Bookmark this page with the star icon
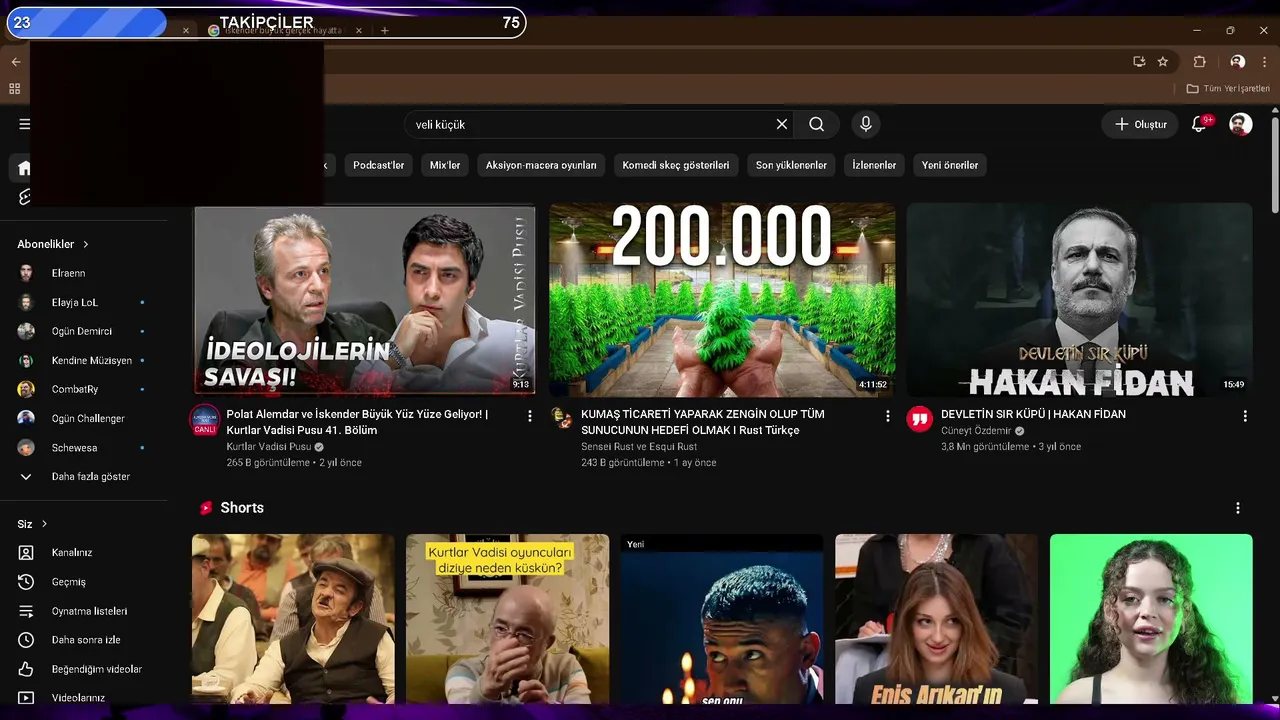The height and width of the screenshot is (720, 1280). [1162, 61]
